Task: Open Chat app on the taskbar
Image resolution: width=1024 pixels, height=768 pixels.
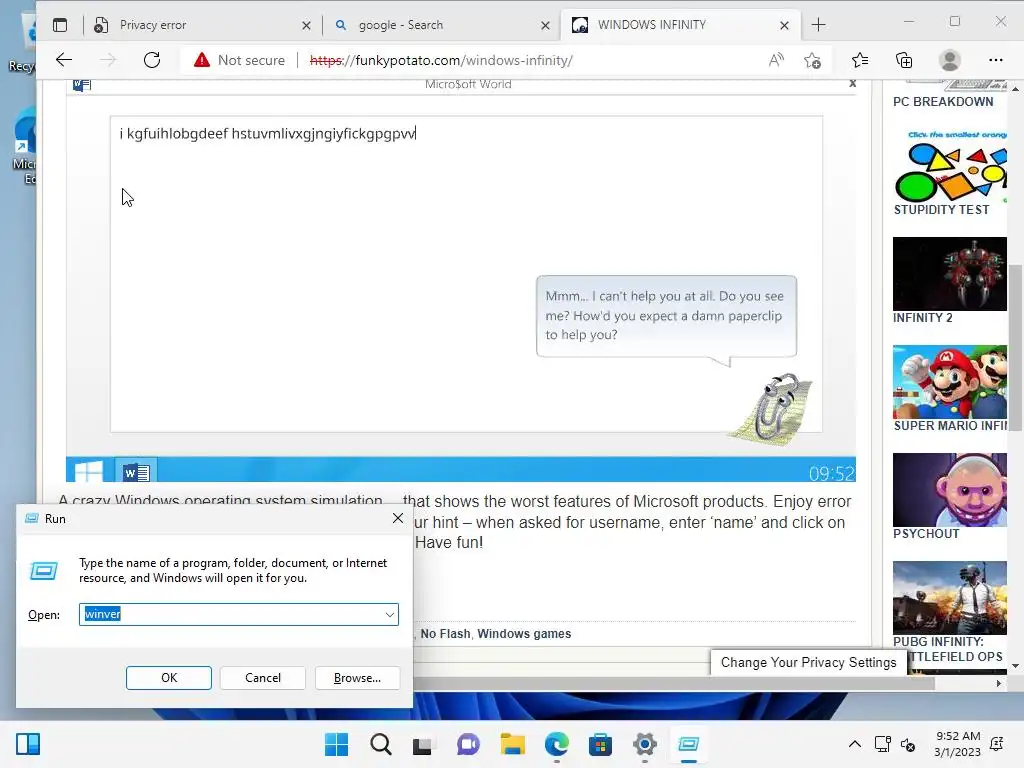Action: 468,744
